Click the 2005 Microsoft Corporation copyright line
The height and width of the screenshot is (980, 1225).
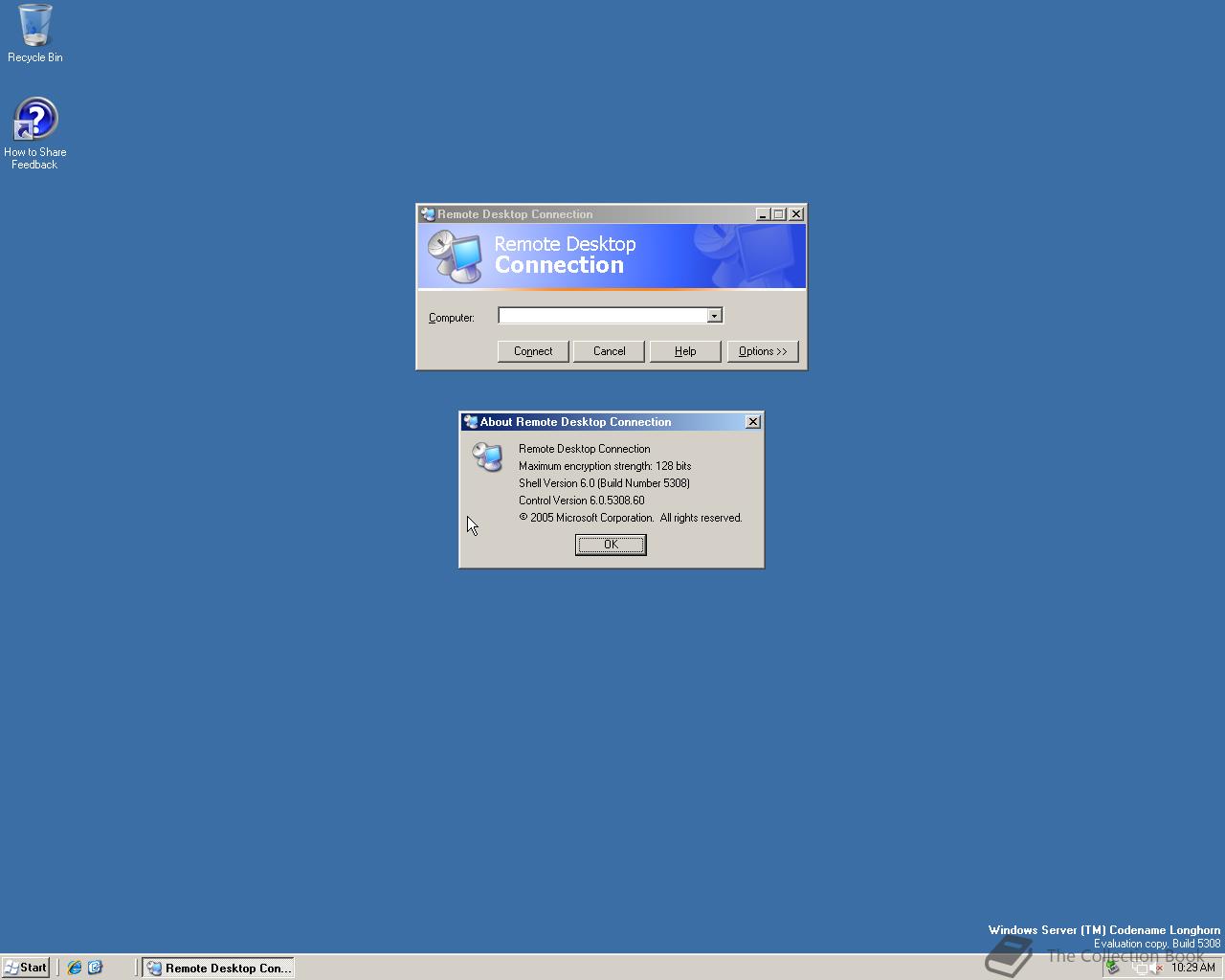tap(631, 518)
